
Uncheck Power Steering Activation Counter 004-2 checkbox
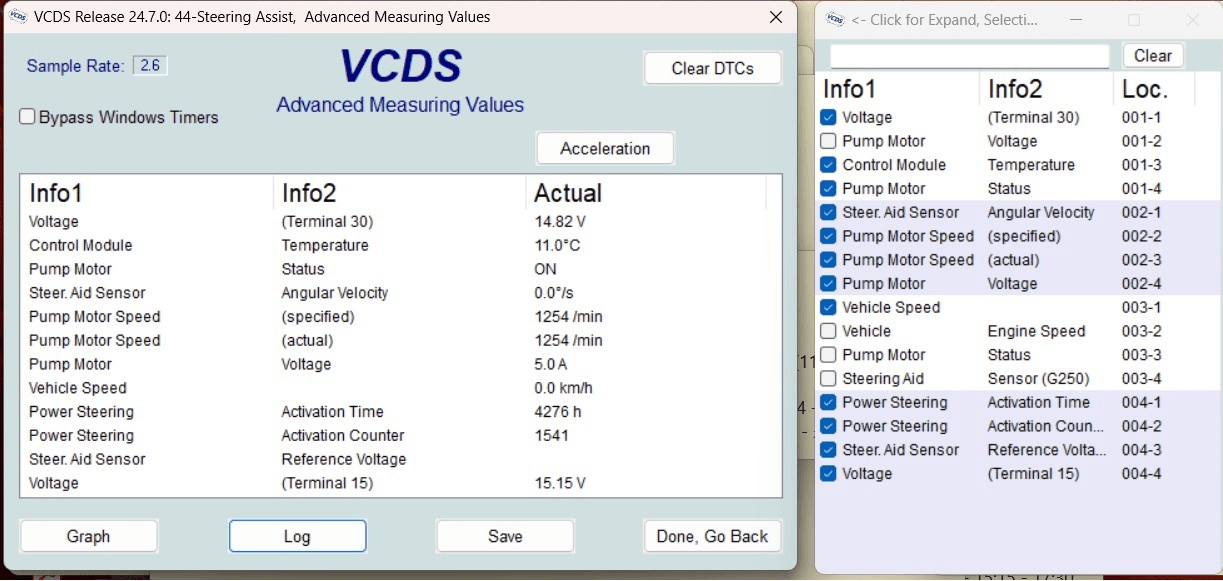click(828, 426)
